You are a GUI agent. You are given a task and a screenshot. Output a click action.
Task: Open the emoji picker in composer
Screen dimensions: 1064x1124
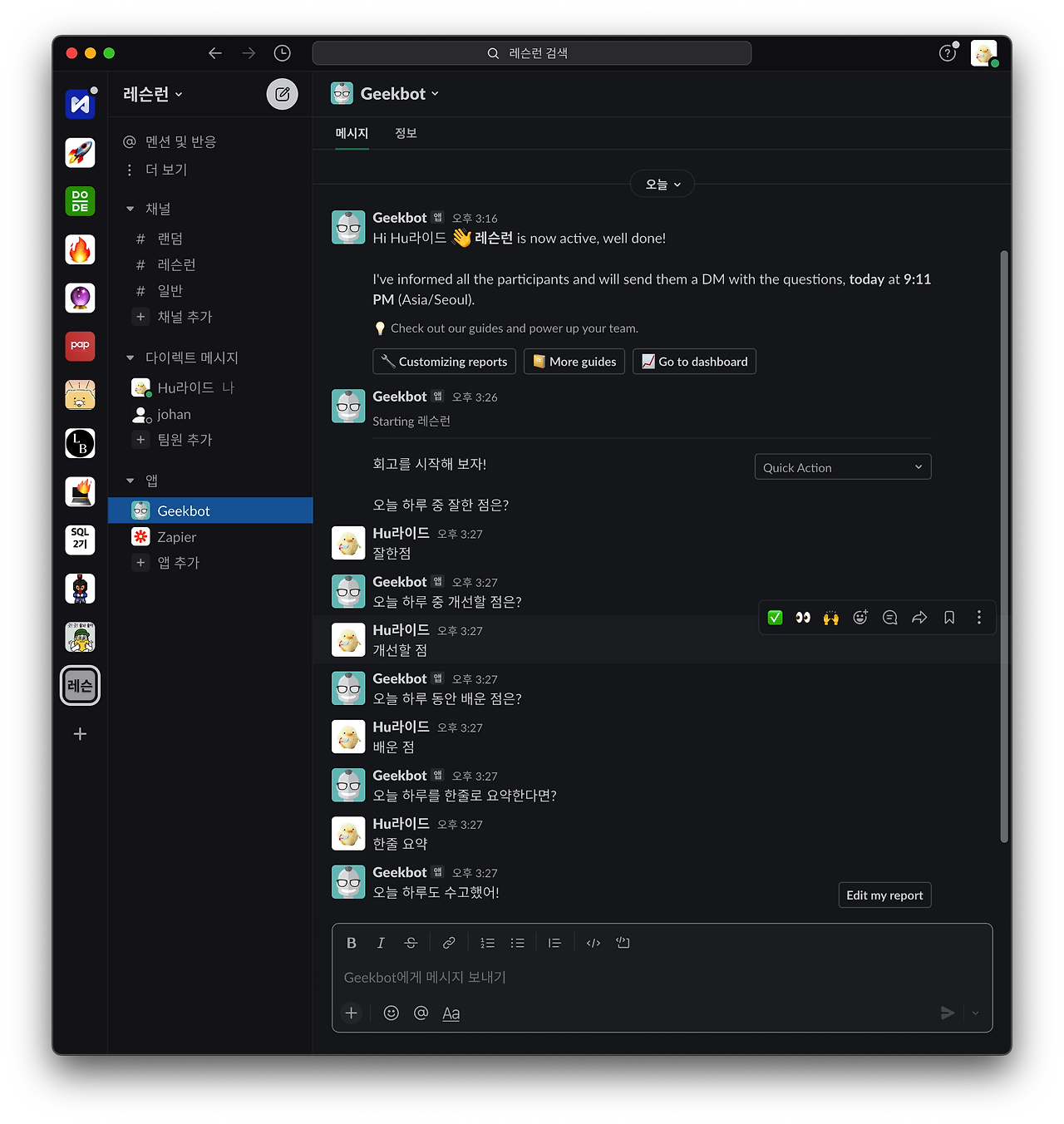pyautogui.click(x=392, y=1013)
